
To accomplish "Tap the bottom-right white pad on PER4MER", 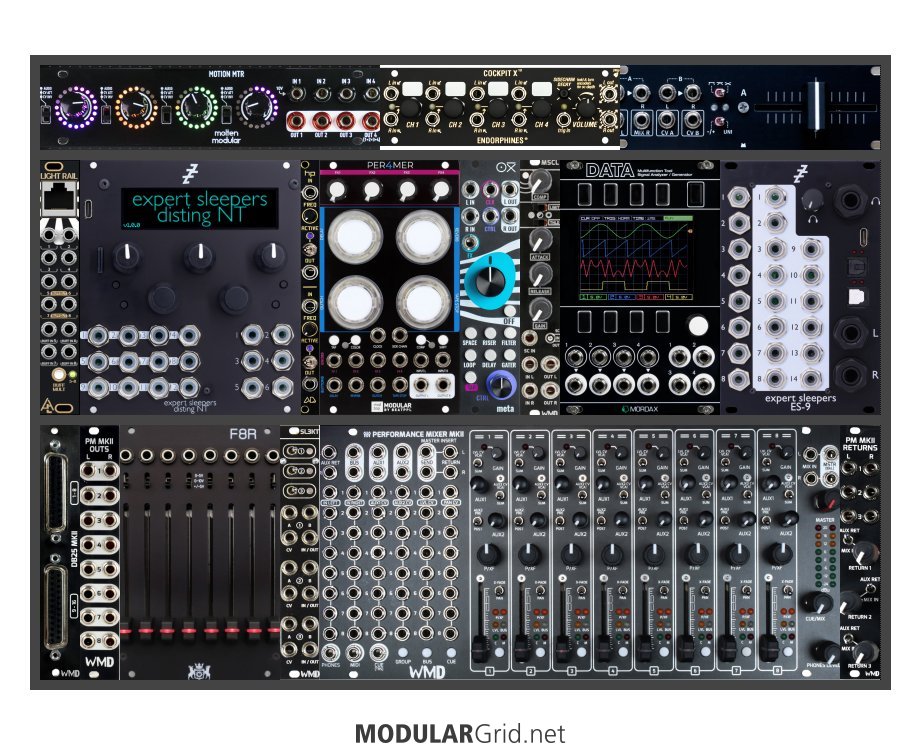I will (x=423, y=301).
